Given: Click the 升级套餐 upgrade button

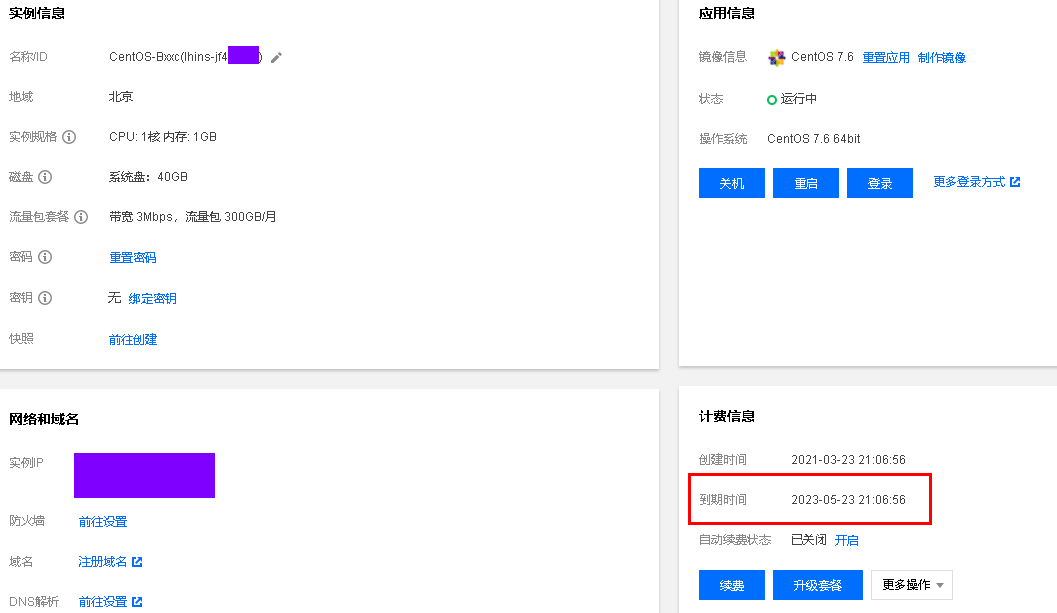Looking at the screenshot, I should (x=818, y=585).
